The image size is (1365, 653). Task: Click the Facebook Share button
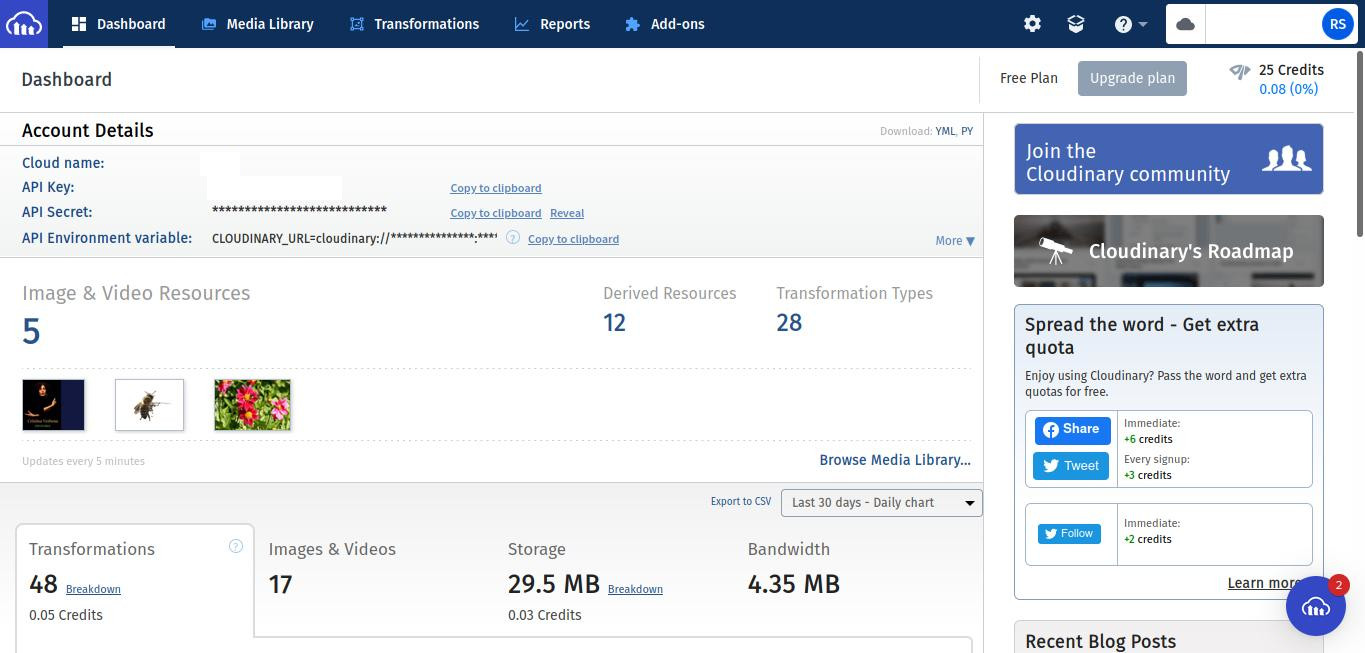[x=1073, y=430]
